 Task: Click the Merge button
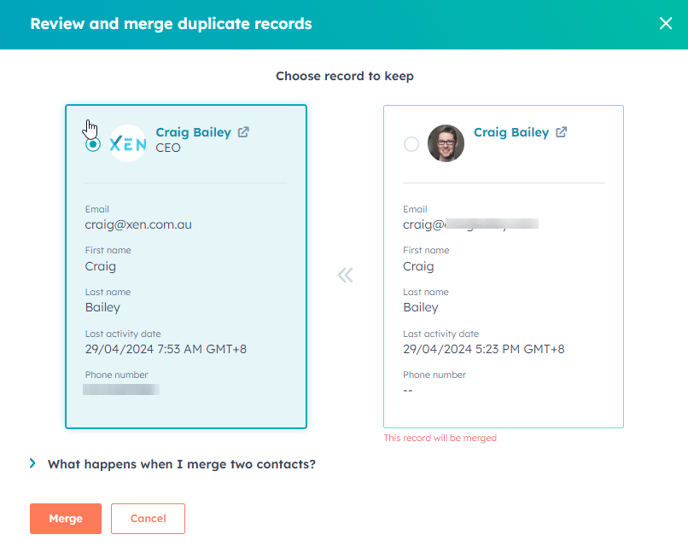(66, 518)
